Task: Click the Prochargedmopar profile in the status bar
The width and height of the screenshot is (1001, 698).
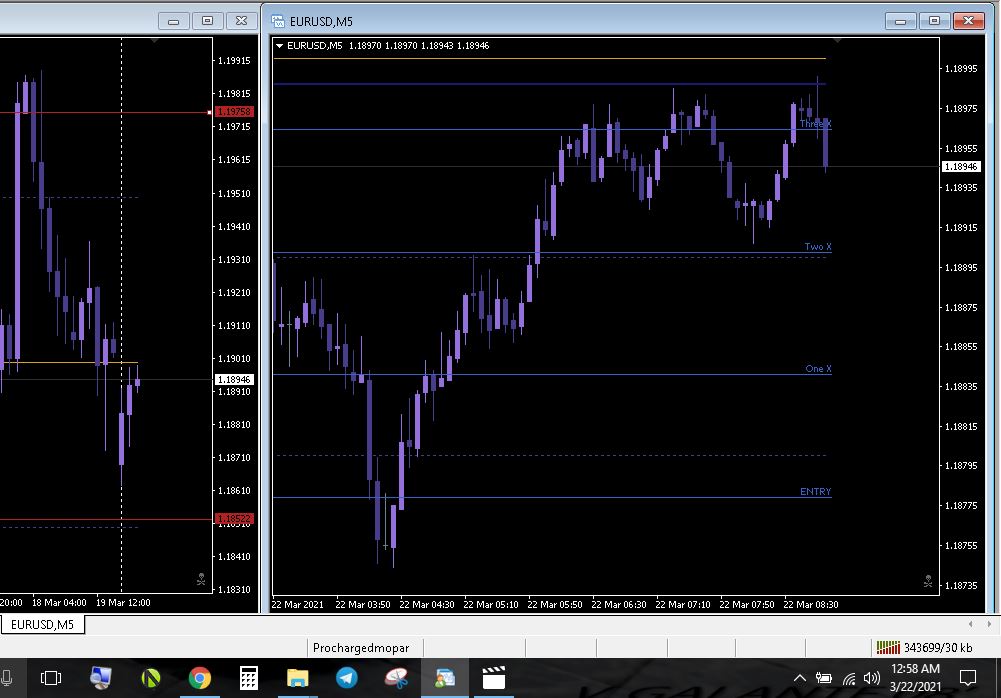Action: (361, 648)
